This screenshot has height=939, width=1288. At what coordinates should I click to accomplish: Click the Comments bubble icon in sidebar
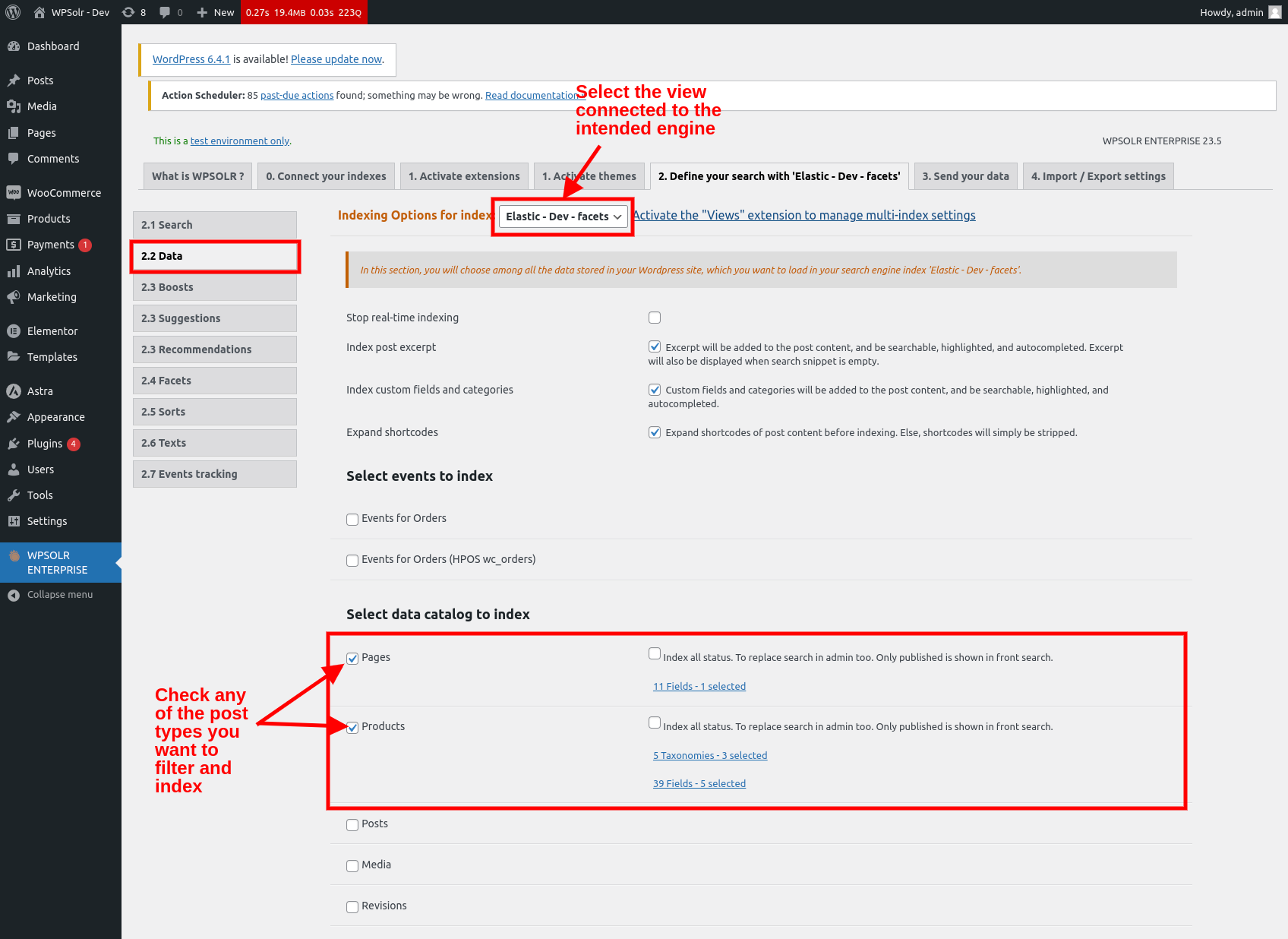(x=14, y=159)
